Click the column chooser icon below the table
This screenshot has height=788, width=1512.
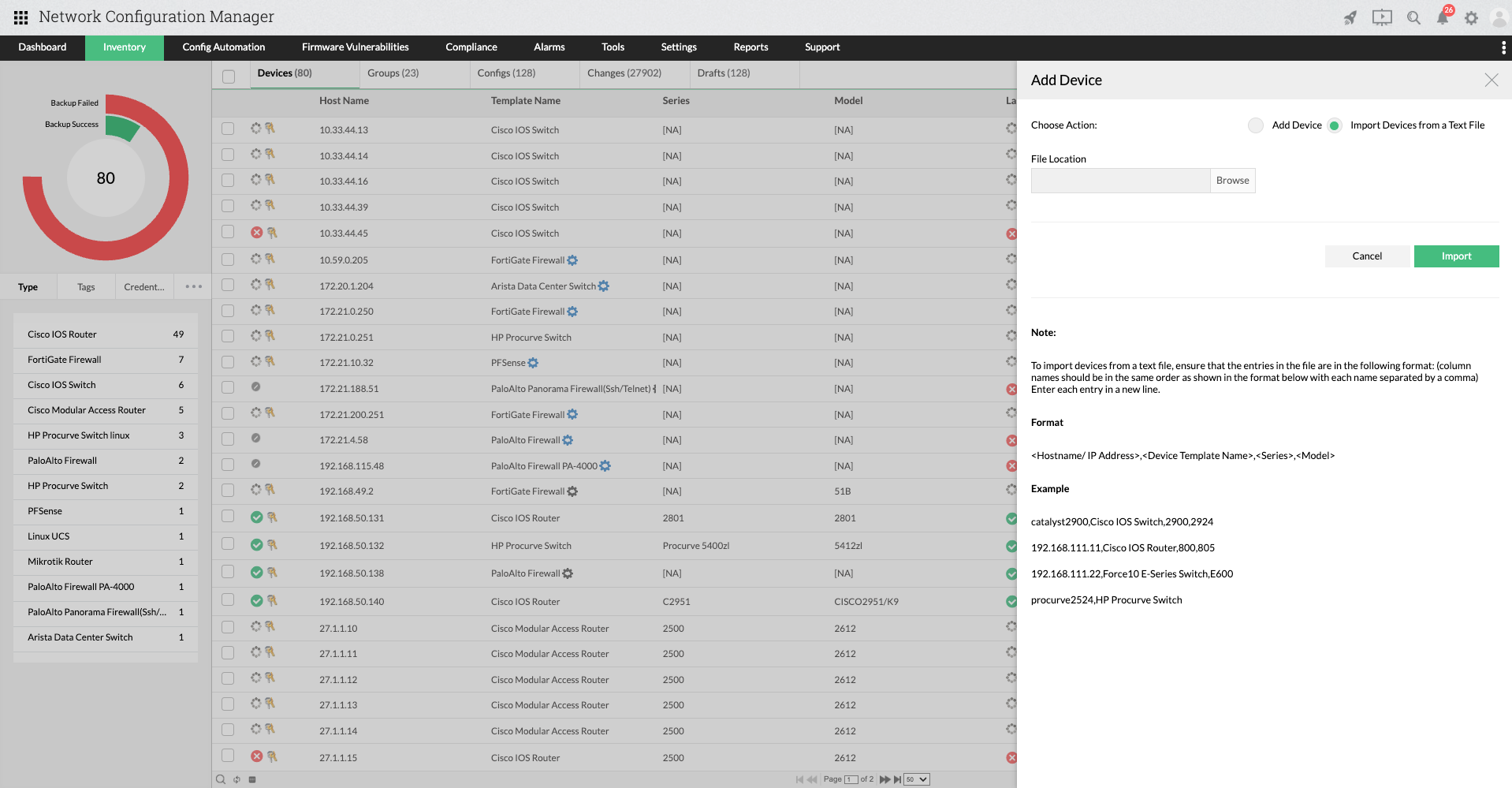click(x=252, y=779)
